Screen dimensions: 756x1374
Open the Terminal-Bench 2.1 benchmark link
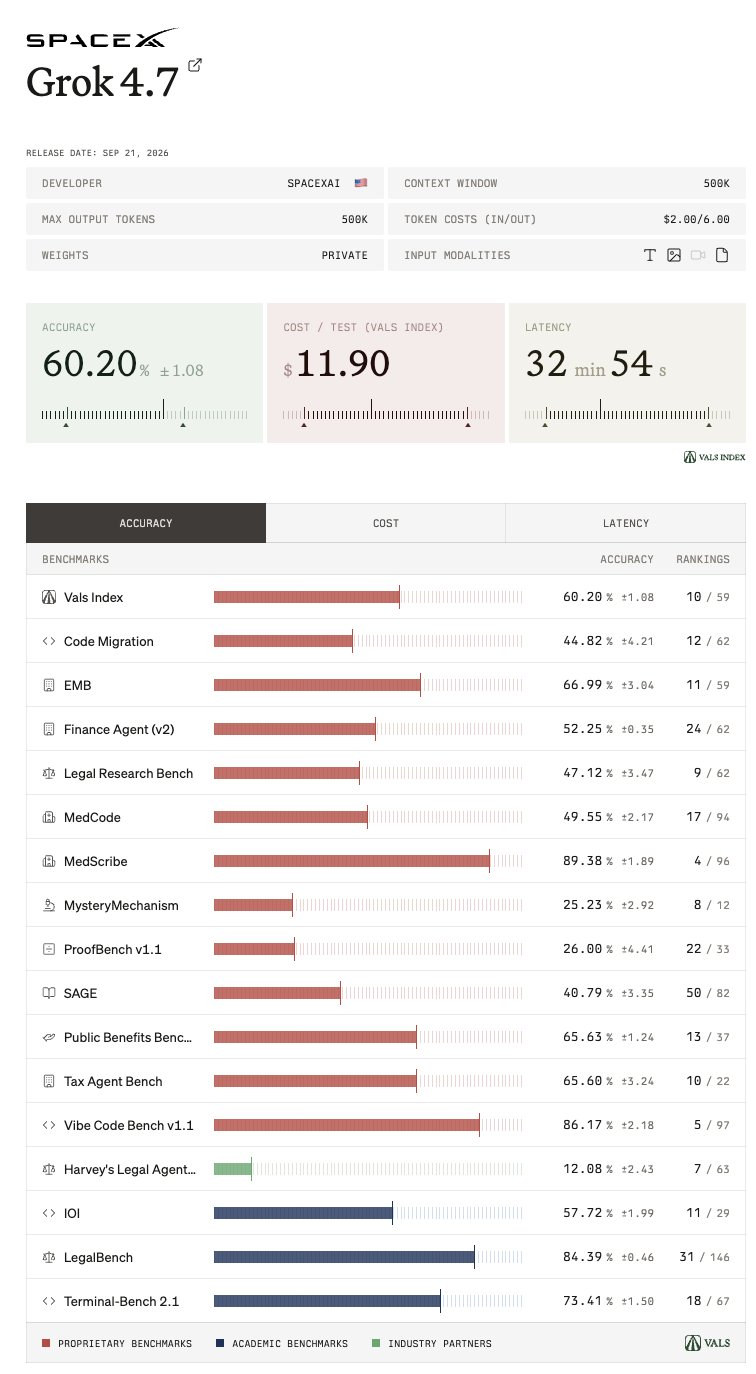(x=122, y=1301)
